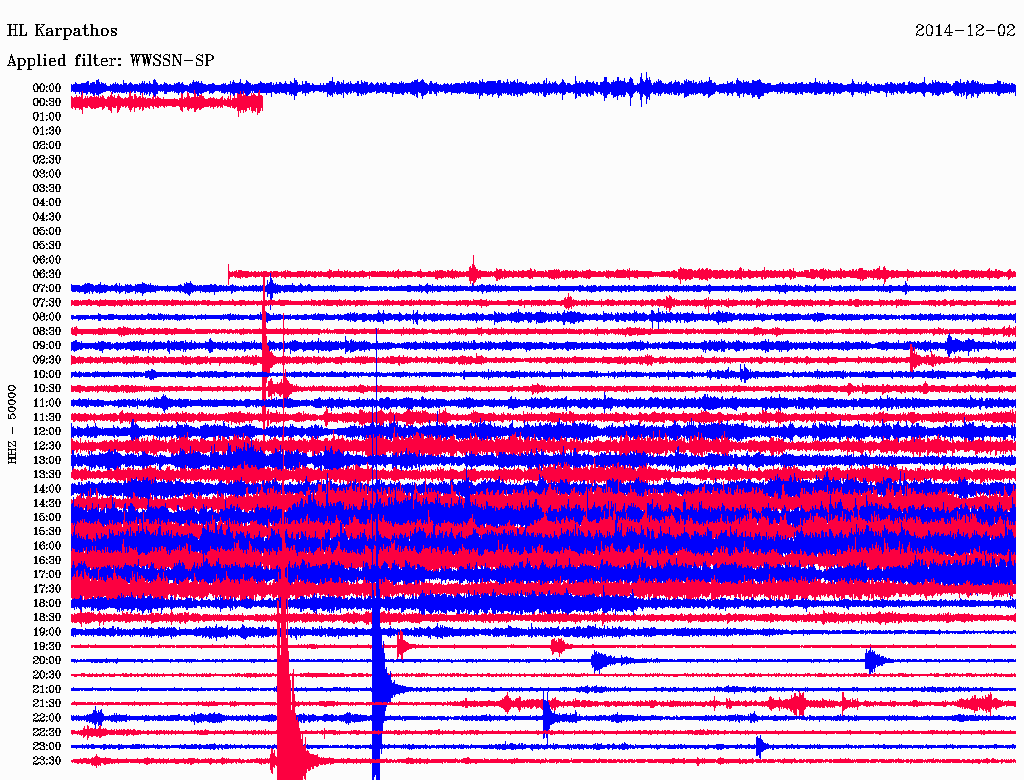1024x780 pixels.
Task: Click the vertical 'HHZ - 50000' axis label
Action: [x=12, y=424]
